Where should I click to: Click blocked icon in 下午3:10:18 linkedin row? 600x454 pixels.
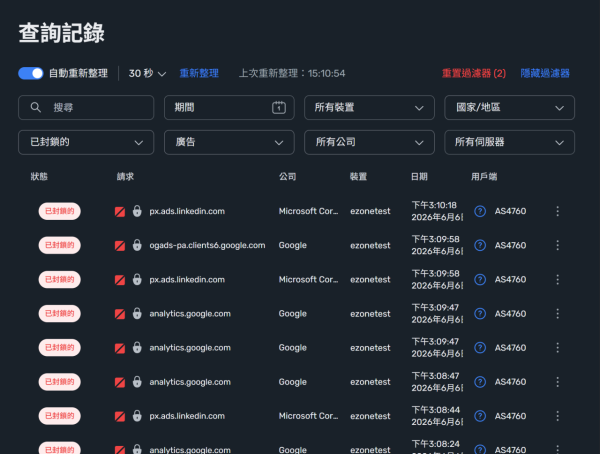click(120, 212)
